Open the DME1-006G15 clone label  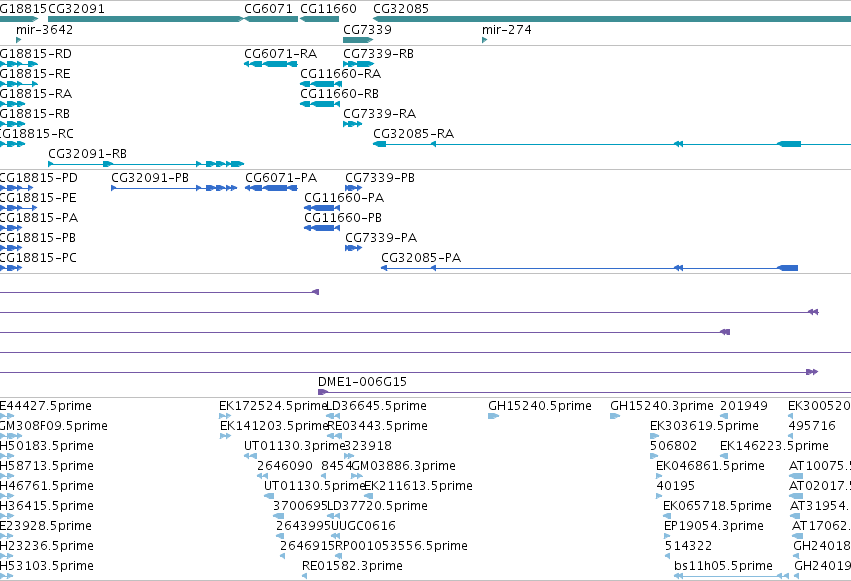363,382
